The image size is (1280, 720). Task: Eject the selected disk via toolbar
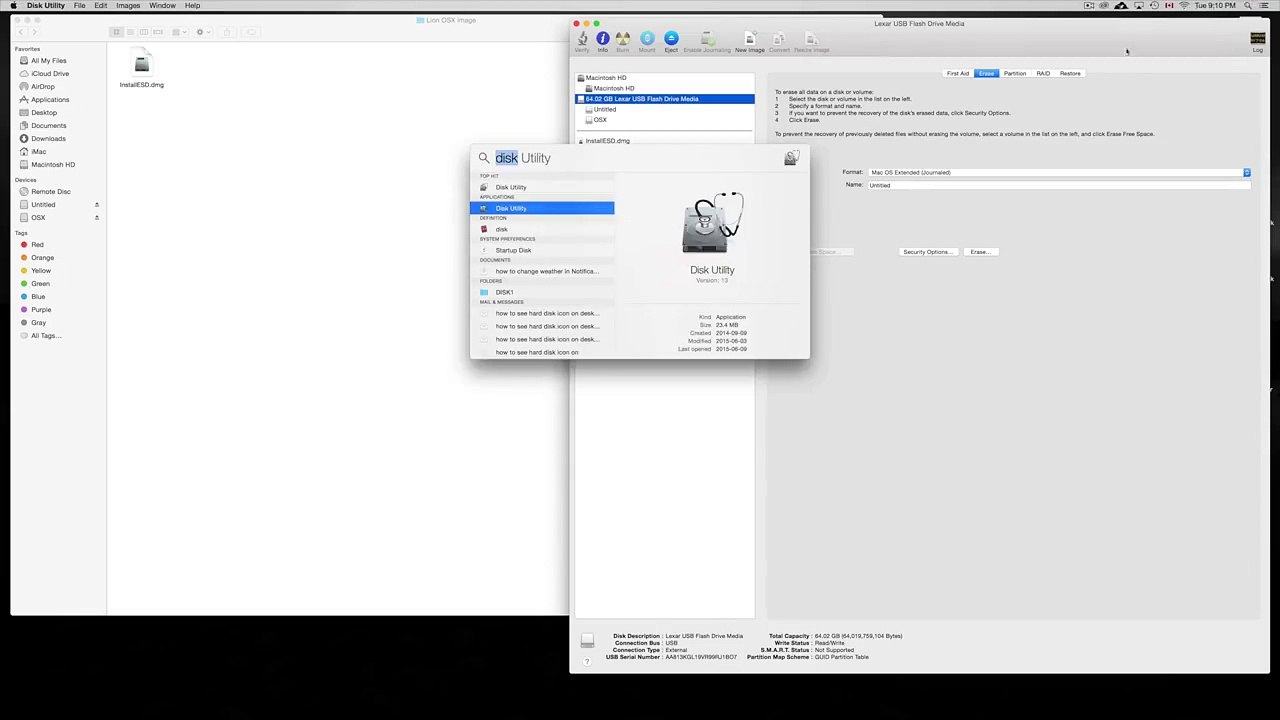click(x=671, y=40)
